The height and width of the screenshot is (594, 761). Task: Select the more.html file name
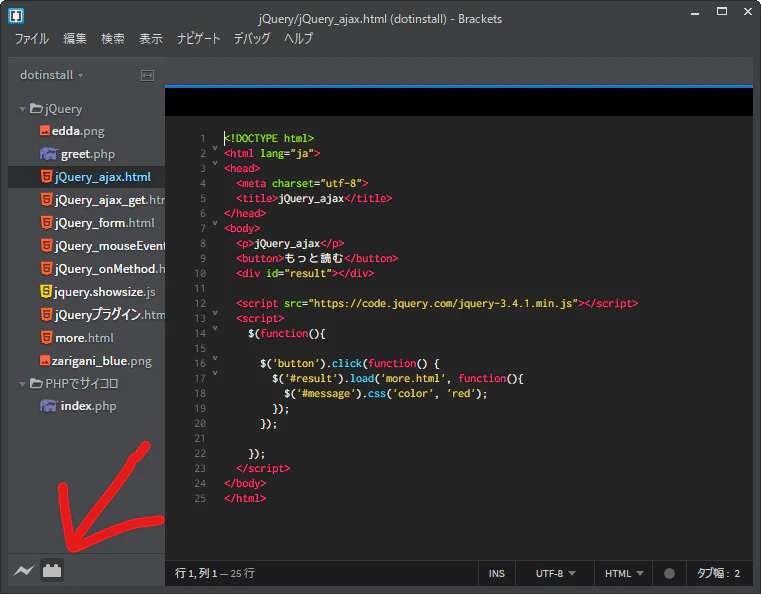[84, 338]
